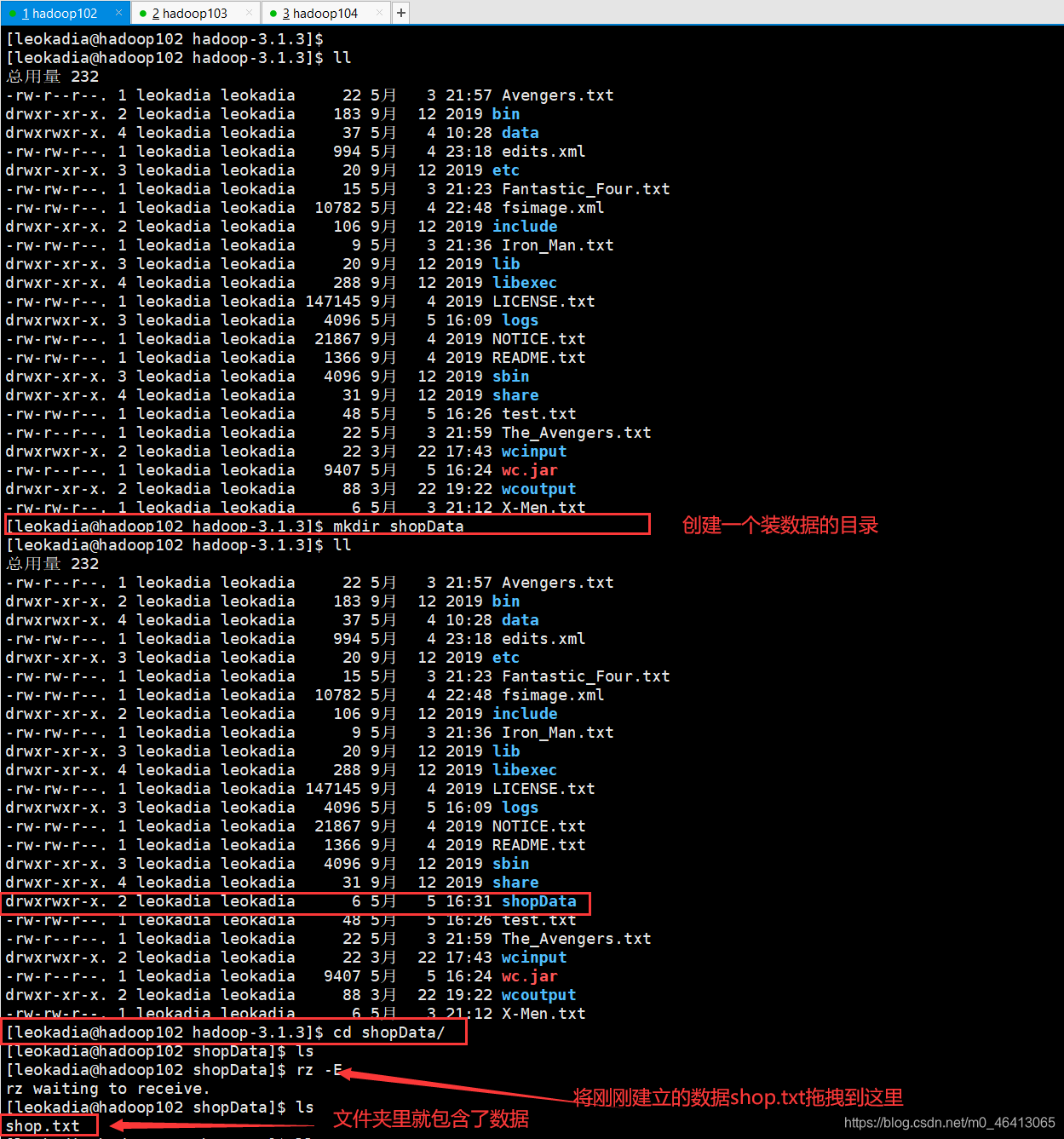Click the 'shop.txt' file name output
The width and height of the screenshot is (1064, 1139).
click(43, 1125)
